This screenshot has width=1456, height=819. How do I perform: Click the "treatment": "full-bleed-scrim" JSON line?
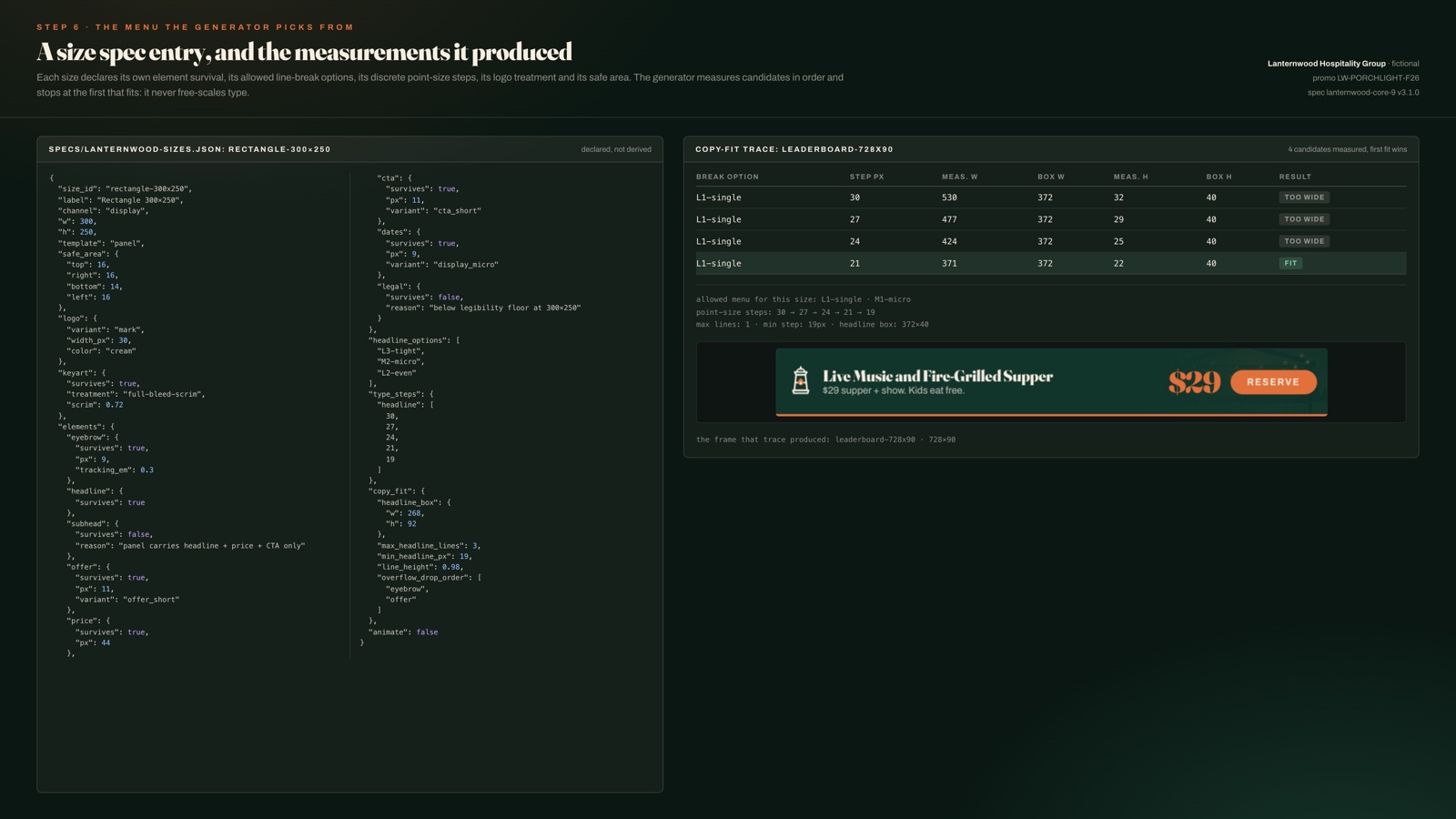coord(136,394)
